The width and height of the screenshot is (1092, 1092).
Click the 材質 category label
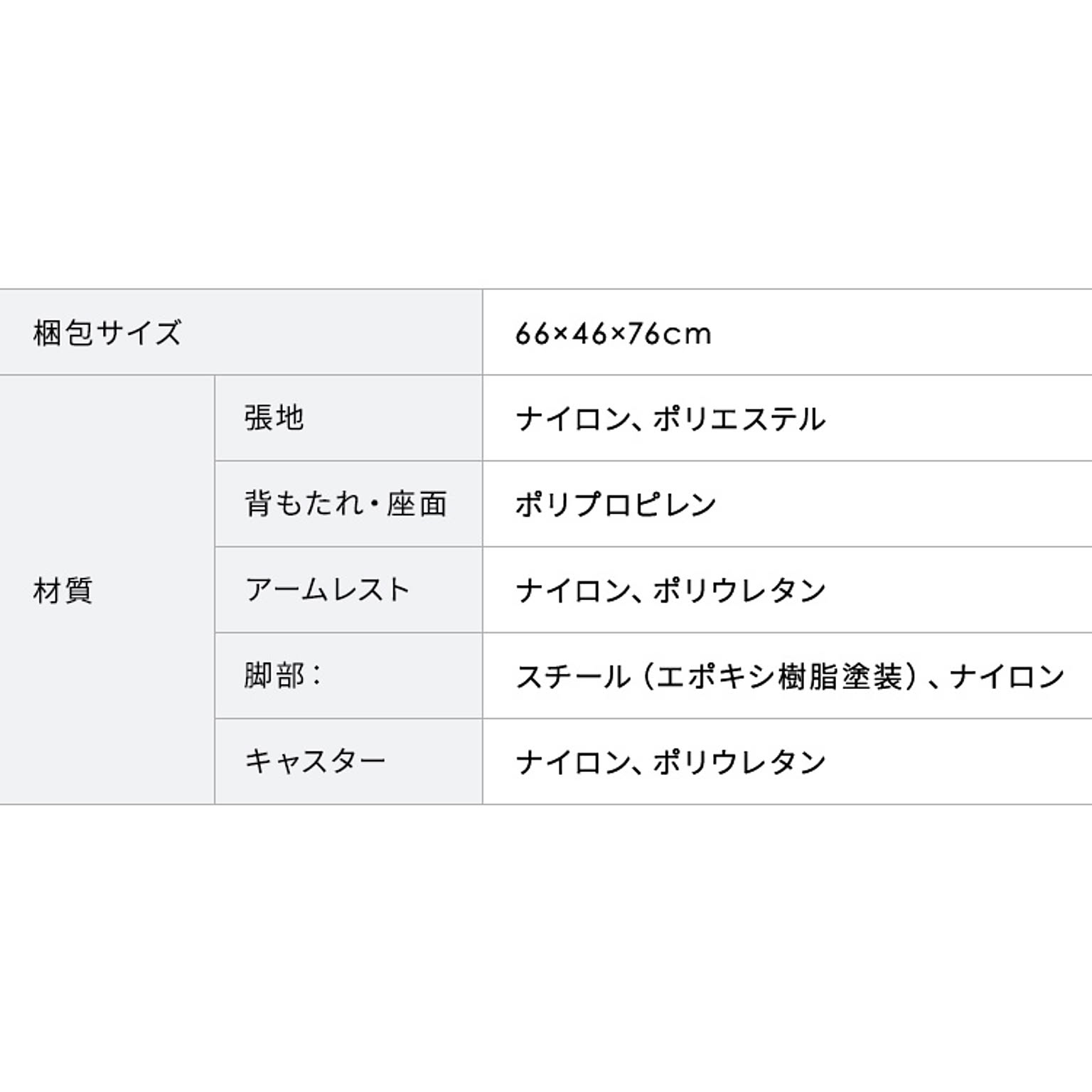63,590
